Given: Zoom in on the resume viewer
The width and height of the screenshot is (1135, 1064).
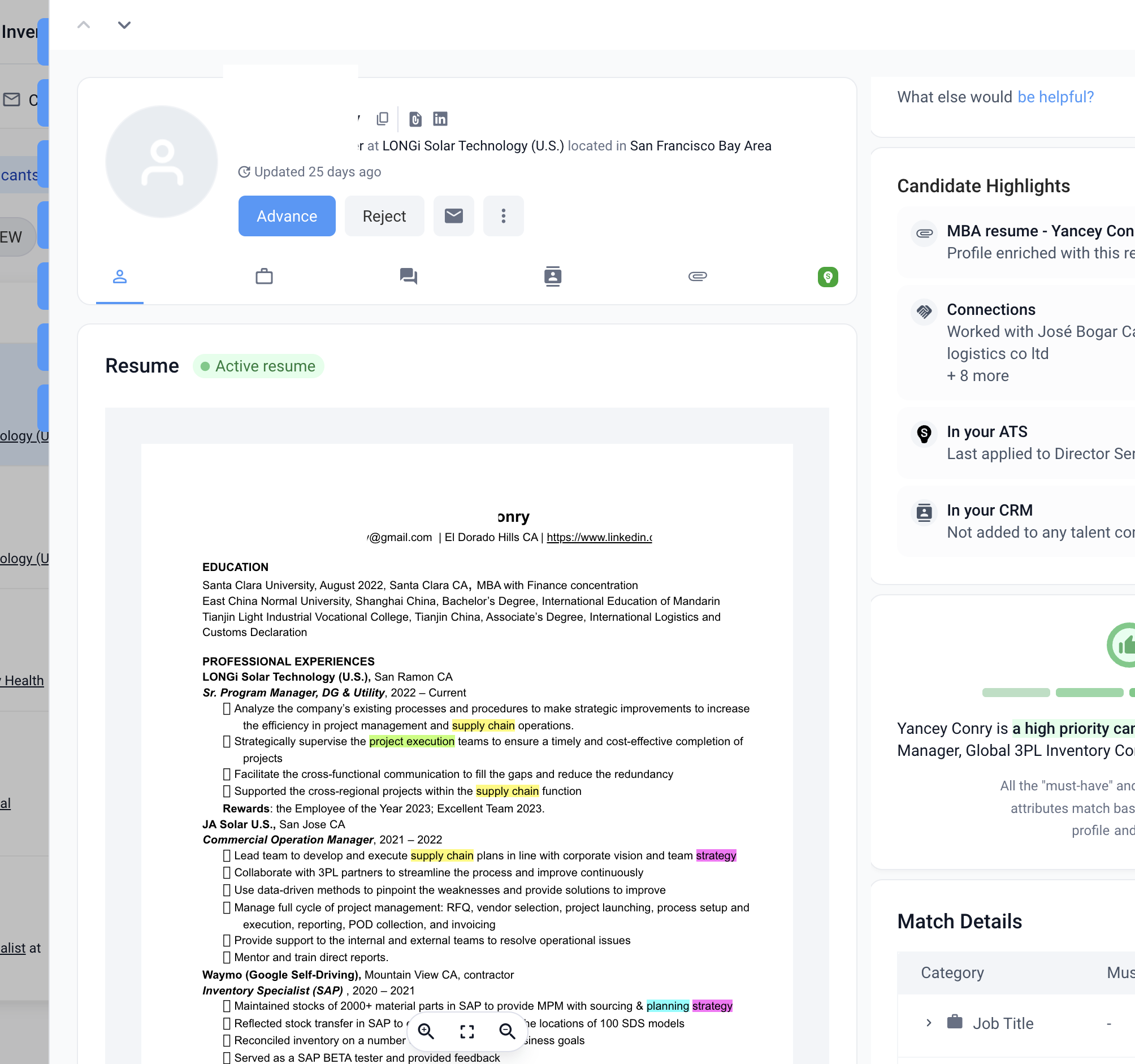Looking at the screenshot, I should coord(427,1031).
